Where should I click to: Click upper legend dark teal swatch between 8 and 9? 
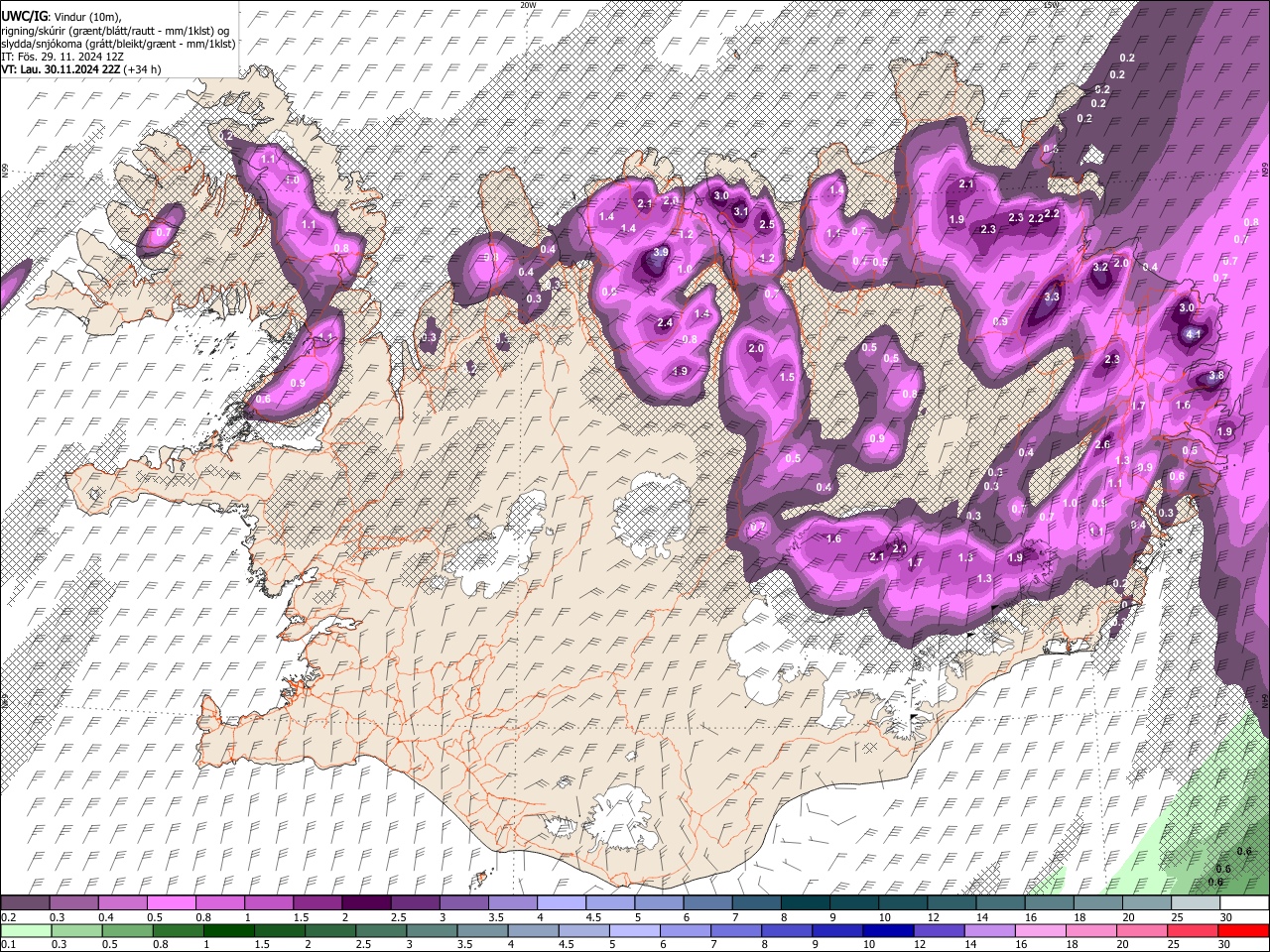click(806, 903)
